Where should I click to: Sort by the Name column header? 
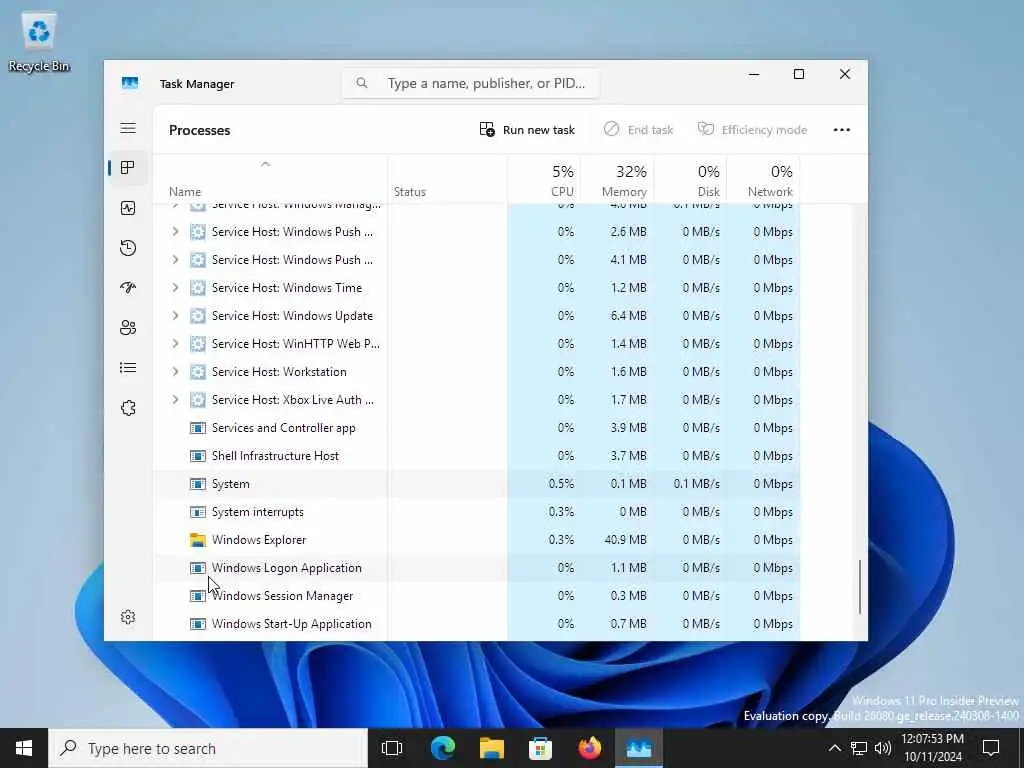[x=270, y=179]
